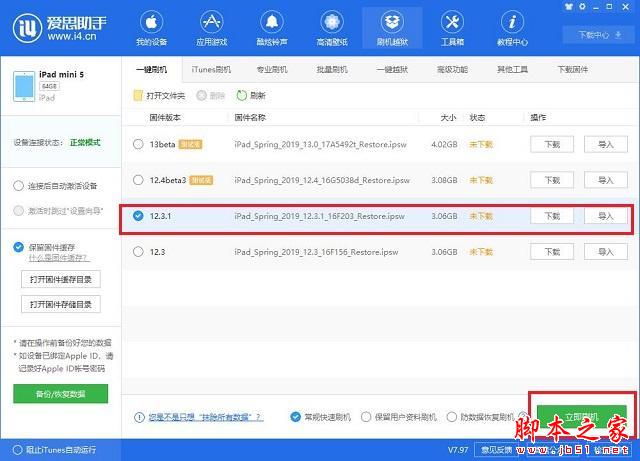Switch to 一键刷机 tab
640x461 pixels.
point(151,69)
